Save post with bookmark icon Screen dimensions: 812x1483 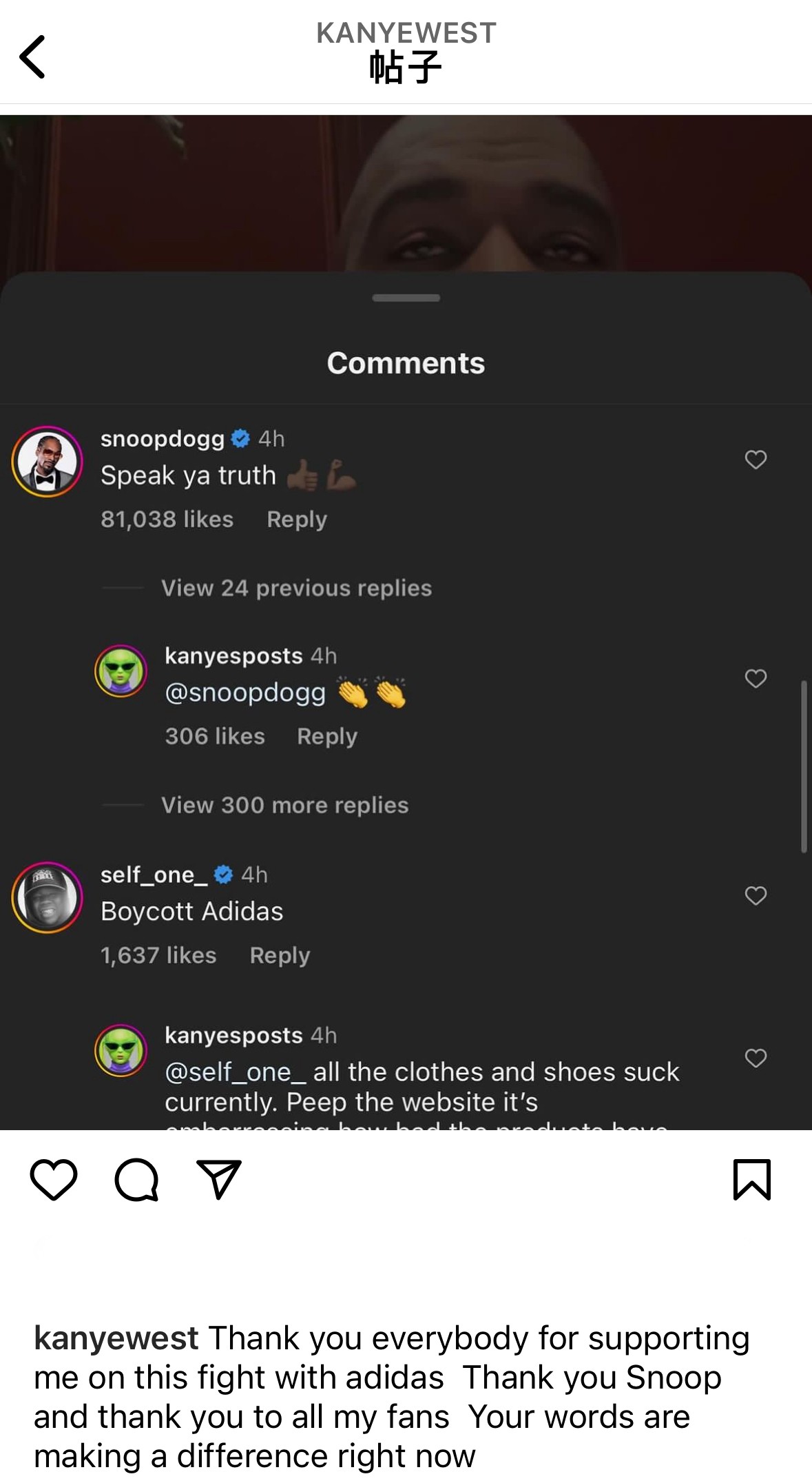pos(752,1179)
